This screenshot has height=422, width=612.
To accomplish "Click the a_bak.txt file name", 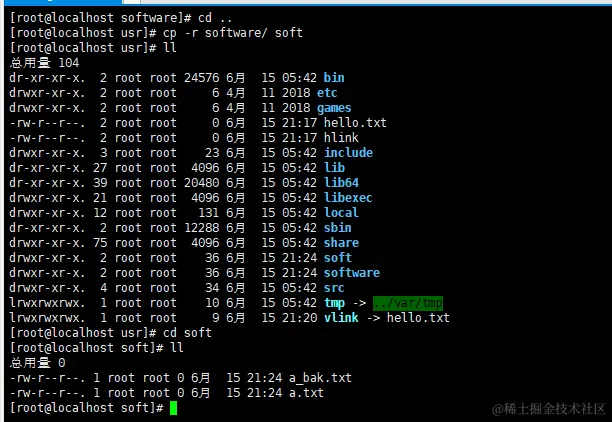I will pyautogui.click(x=320, y=378).
